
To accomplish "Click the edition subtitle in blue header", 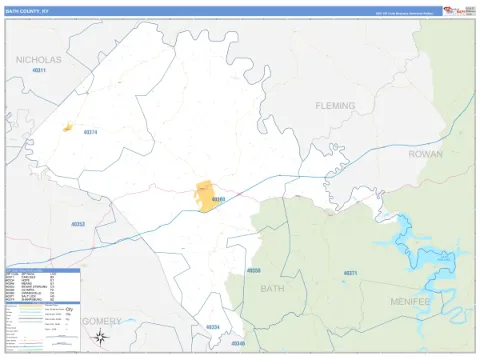I will pyautogui.click(x=404, y=14).
